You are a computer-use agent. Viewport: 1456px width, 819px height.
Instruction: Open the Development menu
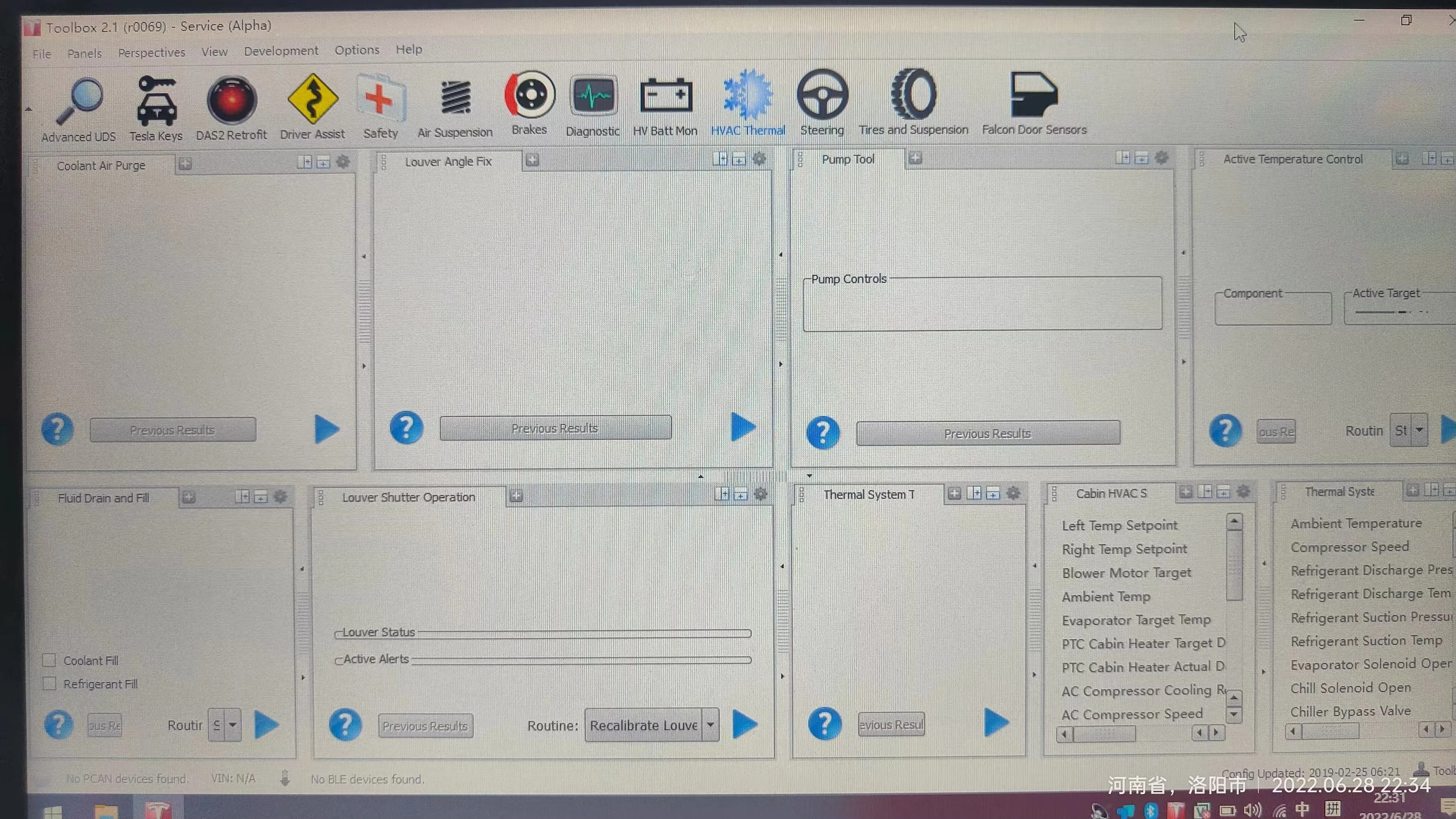pos(281,51)
